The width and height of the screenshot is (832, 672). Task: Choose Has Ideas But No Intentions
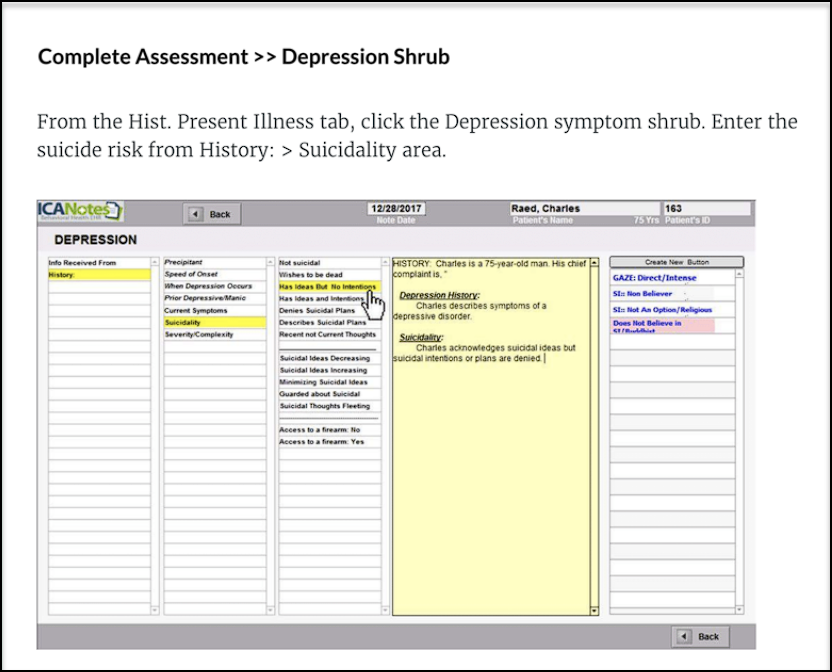click(x=330, y=287)
